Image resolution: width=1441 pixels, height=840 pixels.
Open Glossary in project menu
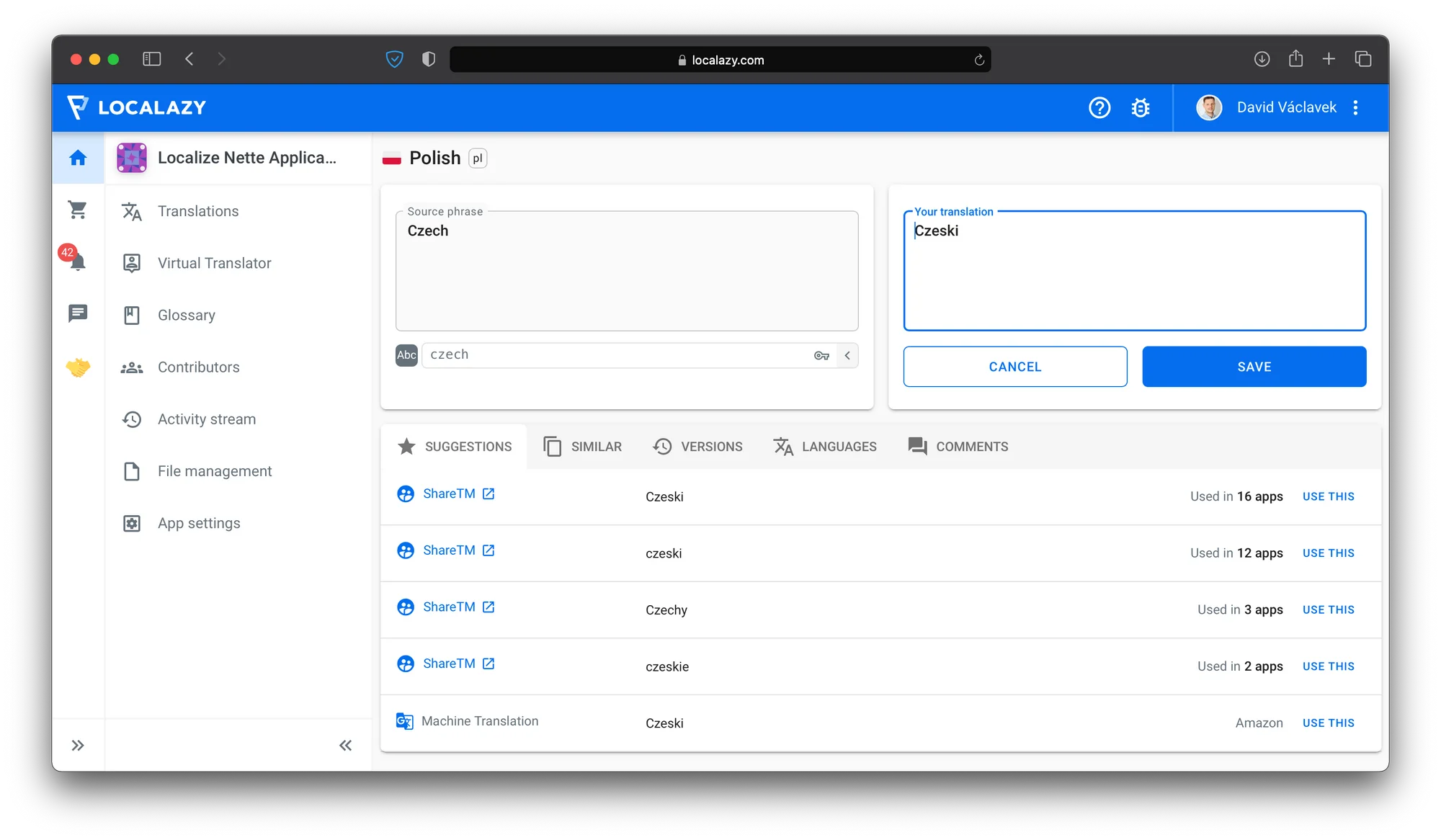point(186,316)
